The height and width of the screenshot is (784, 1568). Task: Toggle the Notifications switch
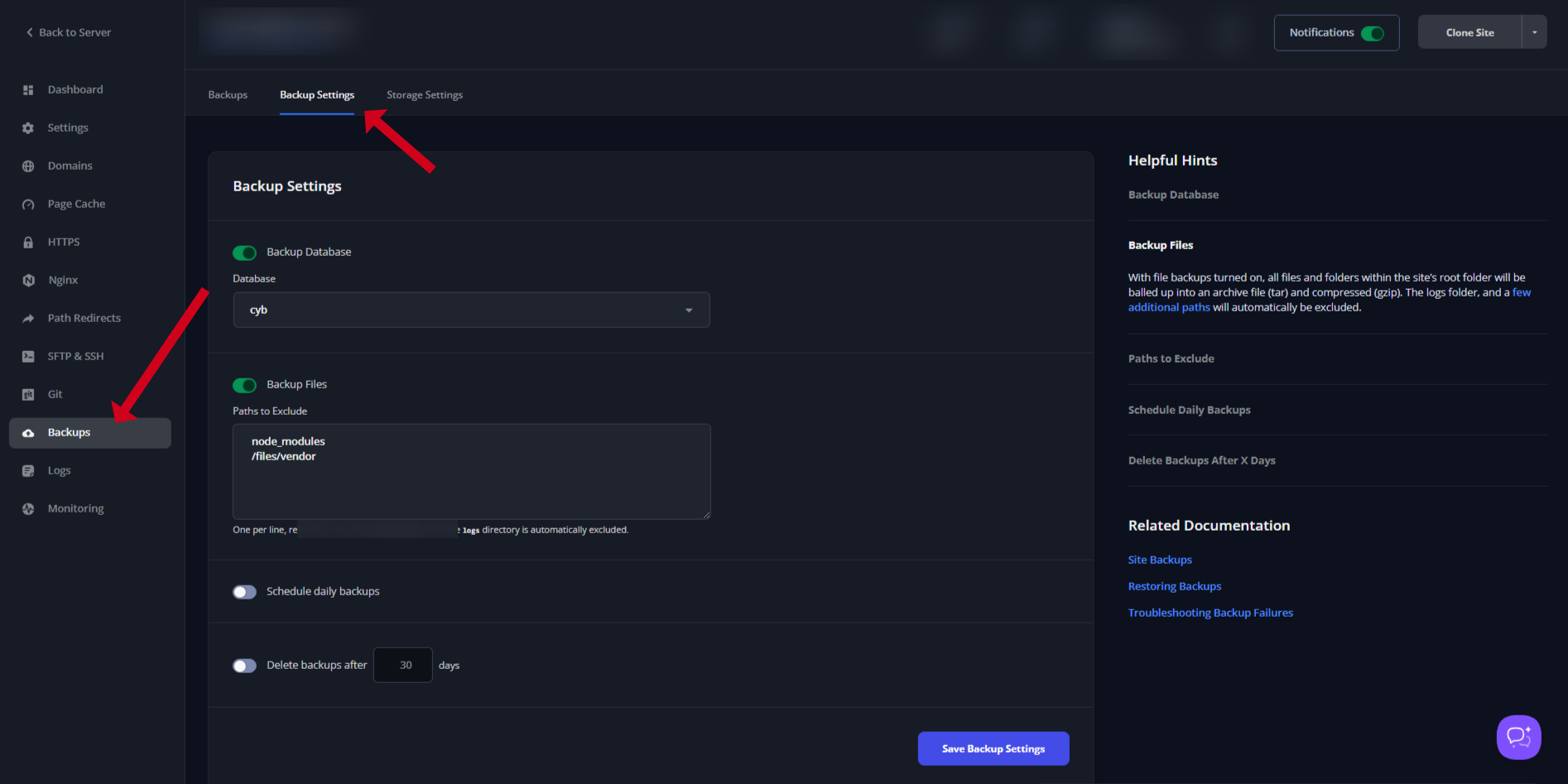1372,33
